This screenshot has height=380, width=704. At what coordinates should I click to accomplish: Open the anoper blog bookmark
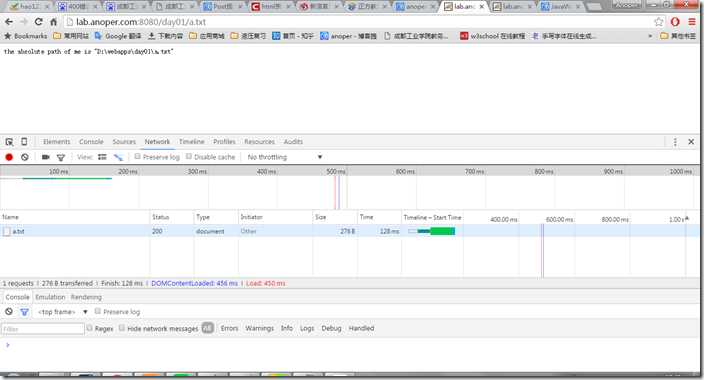(348, 36)
